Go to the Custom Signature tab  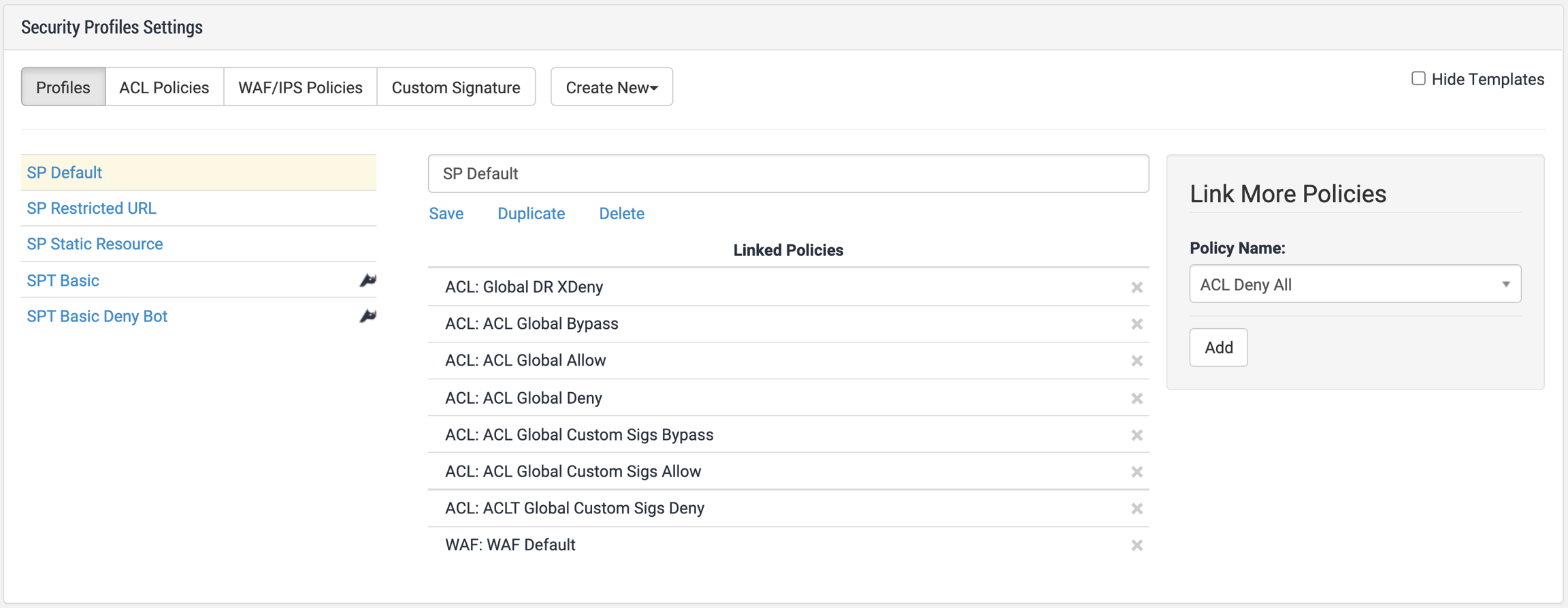[x=455, y=87]
